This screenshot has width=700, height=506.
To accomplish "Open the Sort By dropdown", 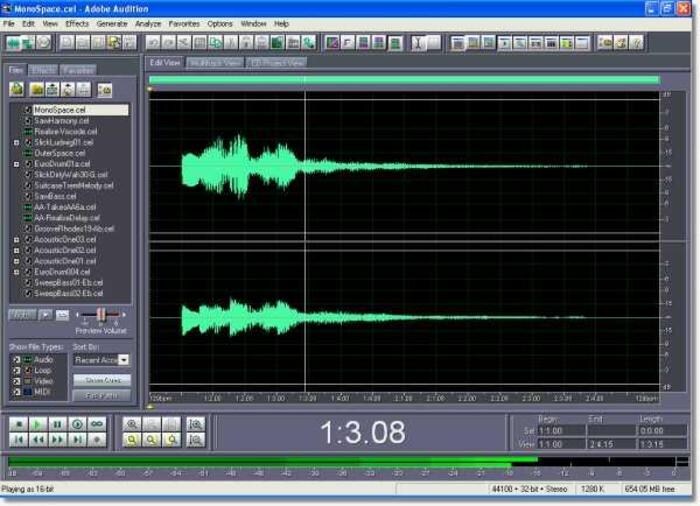I will tap(124, 360).
